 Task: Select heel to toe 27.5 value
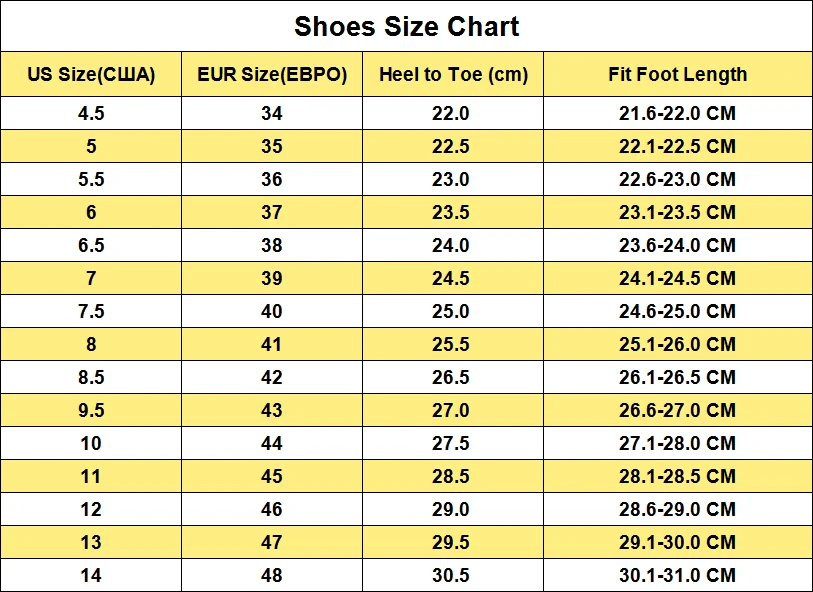(450, 443)
